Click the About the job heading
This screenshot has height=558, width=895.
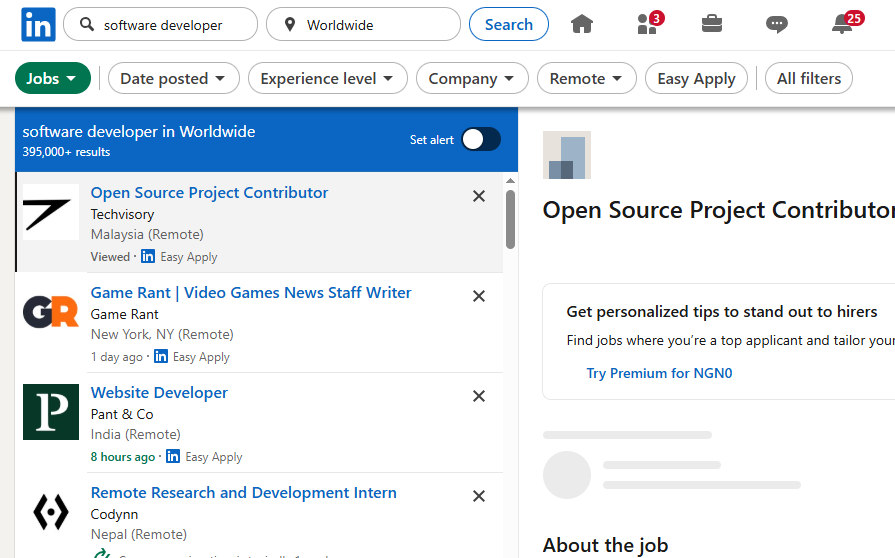tap(605, 545)
